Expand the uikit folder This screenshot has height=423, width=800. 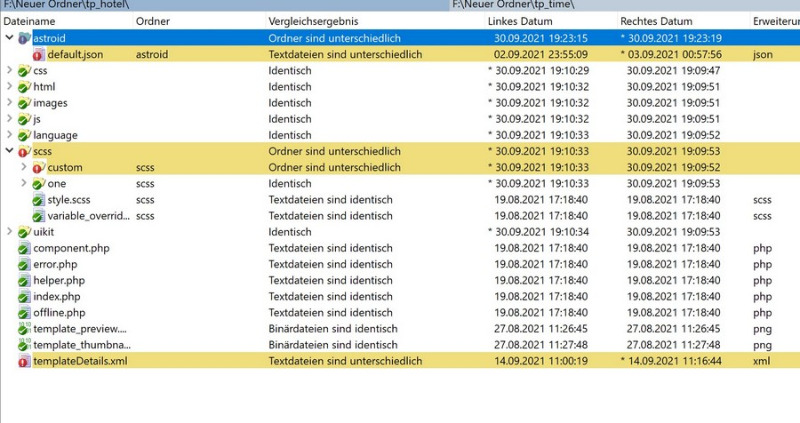[x=9, y=232]
